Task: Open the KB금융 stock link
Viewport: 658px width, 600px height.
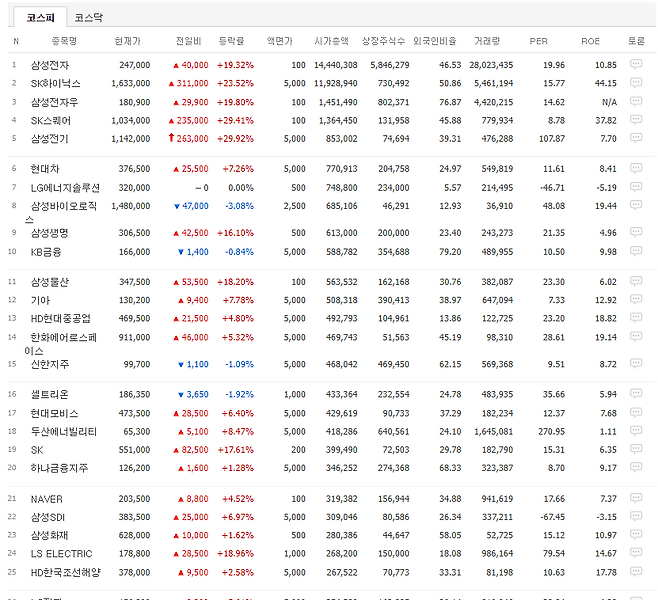Action: pyautogui.click(x=46, y=252)
